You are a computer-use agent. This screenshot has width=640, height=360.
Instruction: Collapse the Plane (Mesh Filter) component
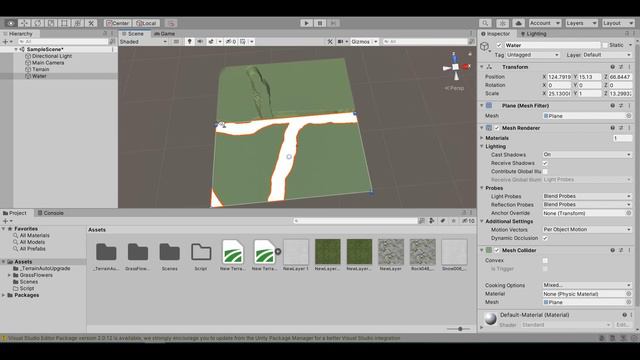pos(482,106)
